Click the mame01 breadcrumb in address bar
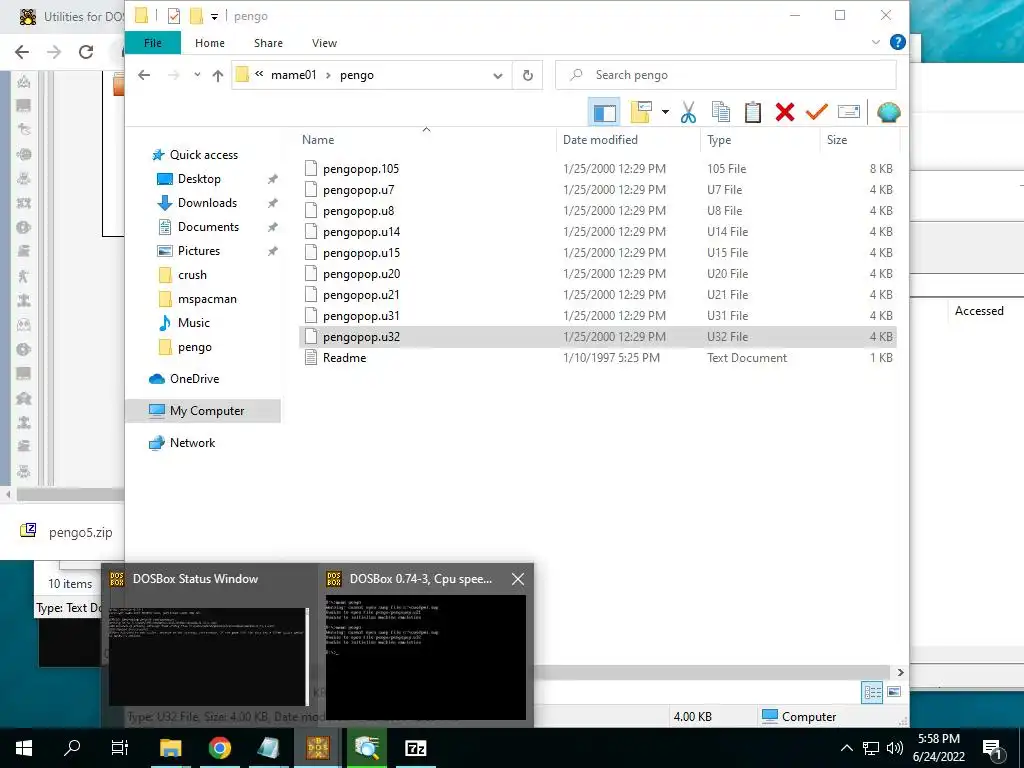The width and height of the screenshot is (1024, 768). pos(293,75)
